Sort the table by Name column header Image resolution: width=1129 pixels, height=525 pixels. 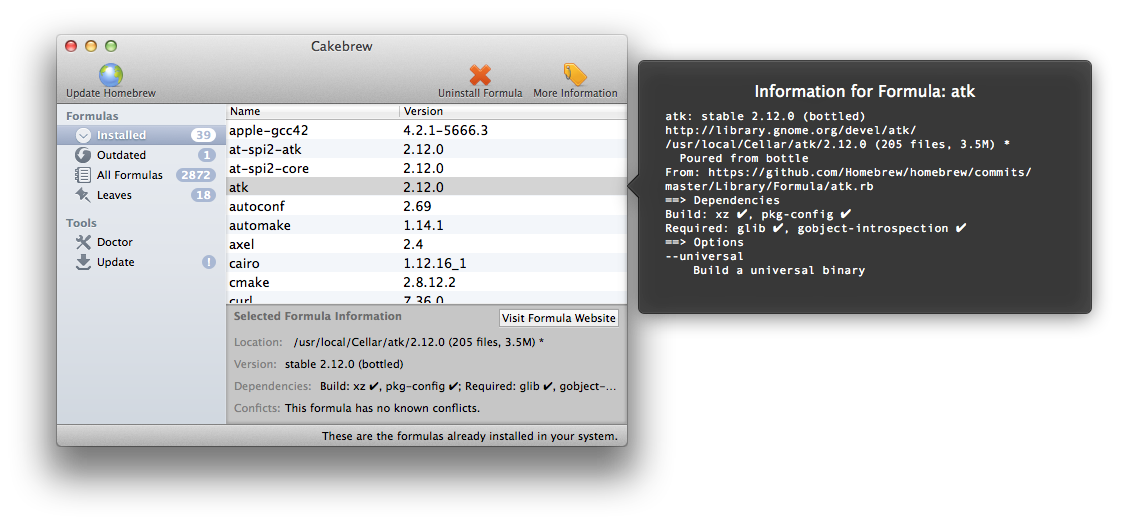pos(313,112)
